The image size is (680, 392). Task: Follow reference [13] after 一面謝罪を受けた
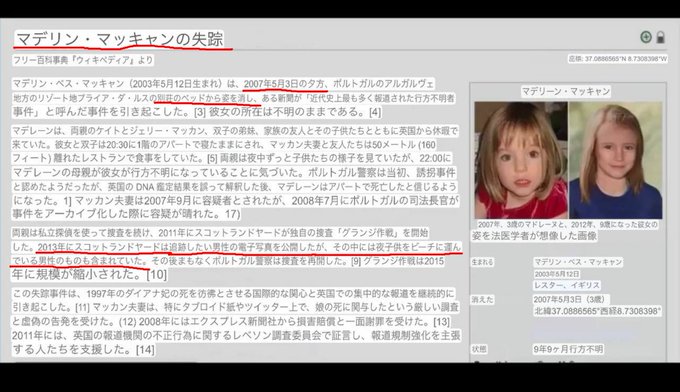[x=441, y=322]
